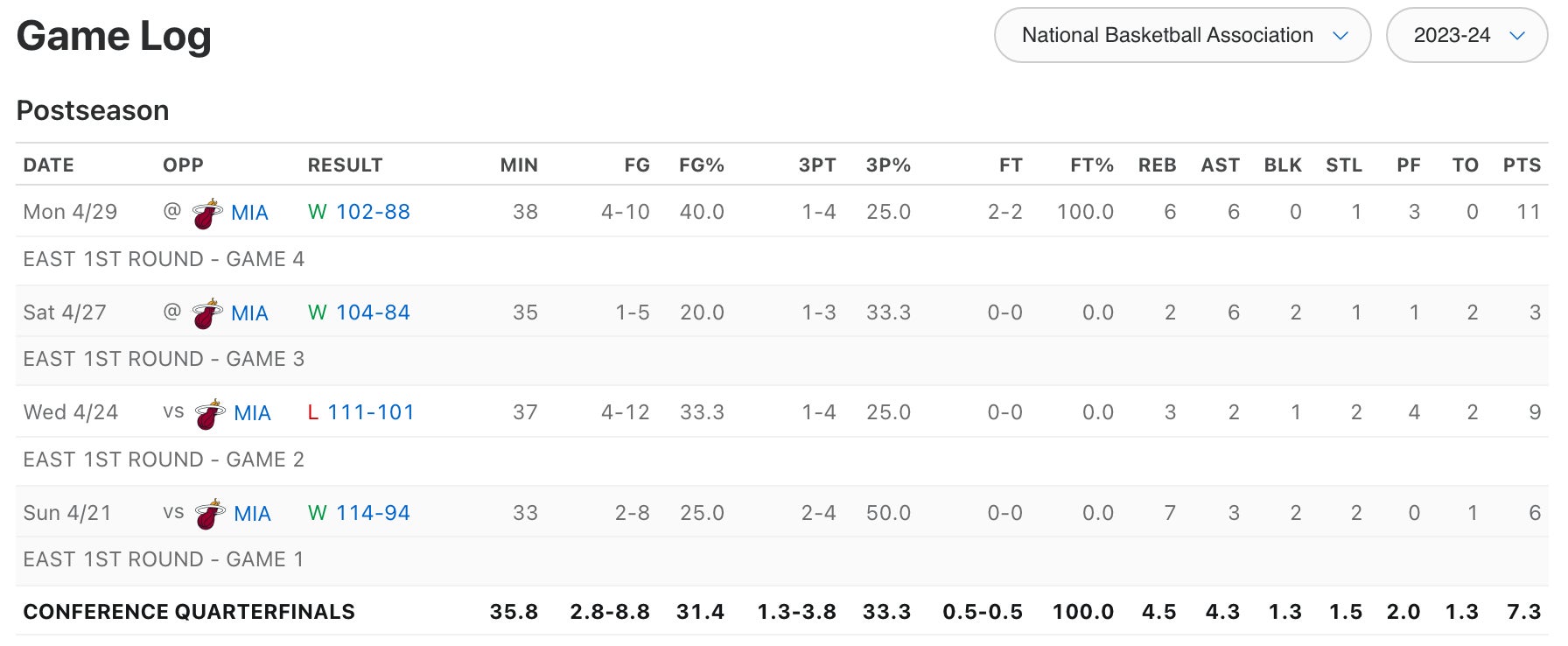Viewport: 1568px width, 646px height.
Task: Click Heat logo in the 4/27 game row
Action: (206, 313)
